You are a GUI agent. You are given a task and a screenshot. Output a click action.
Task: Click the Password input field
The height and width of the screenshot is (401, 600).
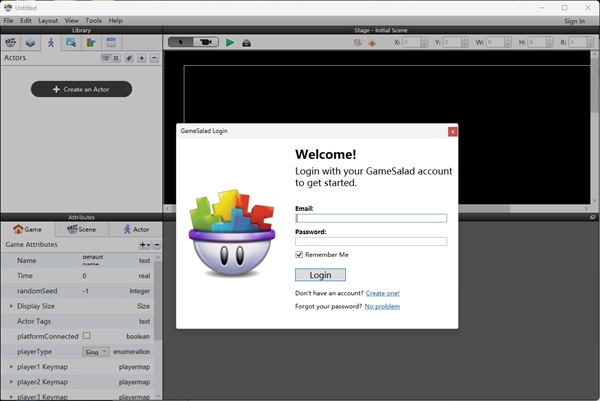click(x=371, y=241)
